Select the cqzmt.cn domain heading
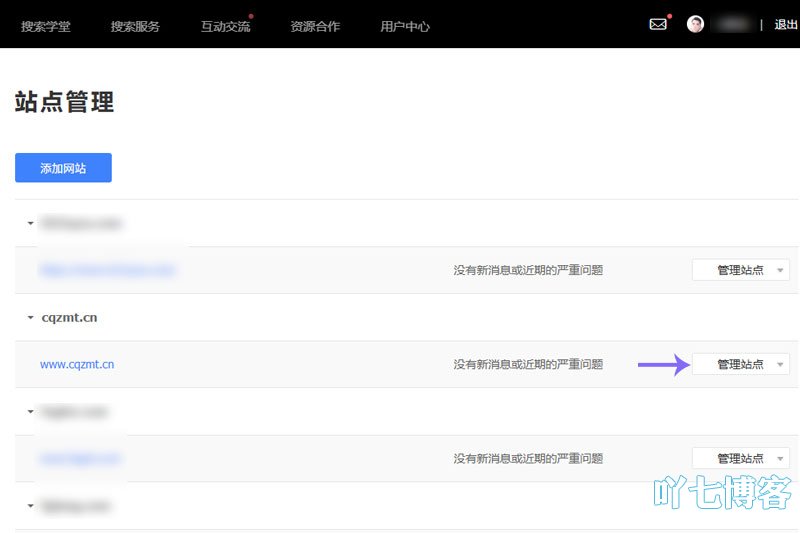Screen dimensions: 800x533 (69, 317)
